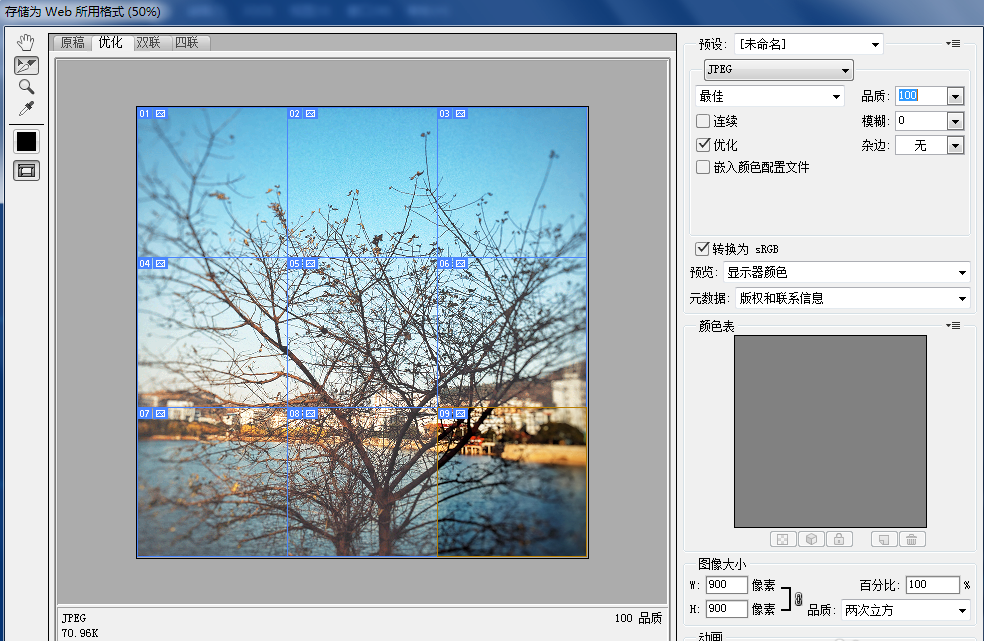The height and width of the screenshot is (641, 984).
Task: Open the 预览 显示器颜色 dropdown
Action: point(847,272)
